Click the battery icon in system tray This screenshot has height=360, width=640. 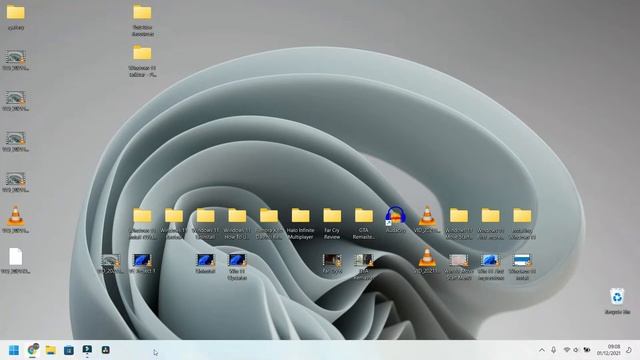(x=587, y=350)
